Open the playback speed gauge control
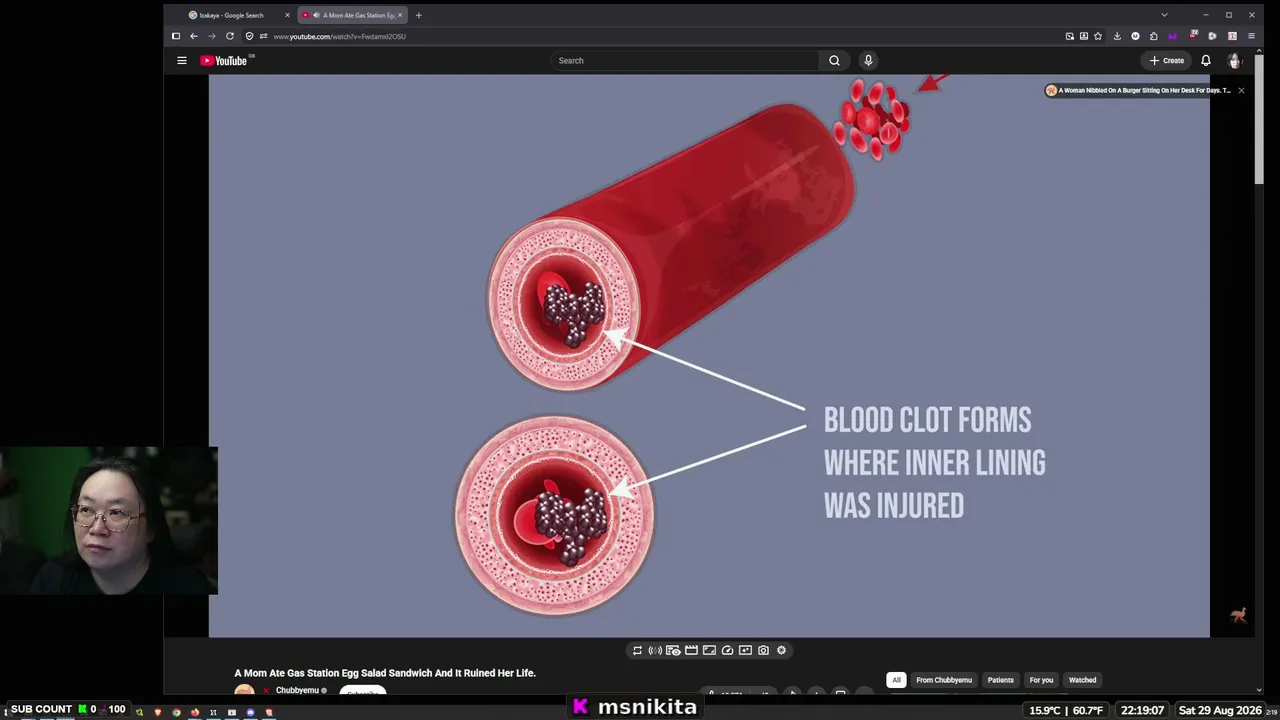Image resolution: width=1280 pixels, height=720 pixels. point(727,651)
